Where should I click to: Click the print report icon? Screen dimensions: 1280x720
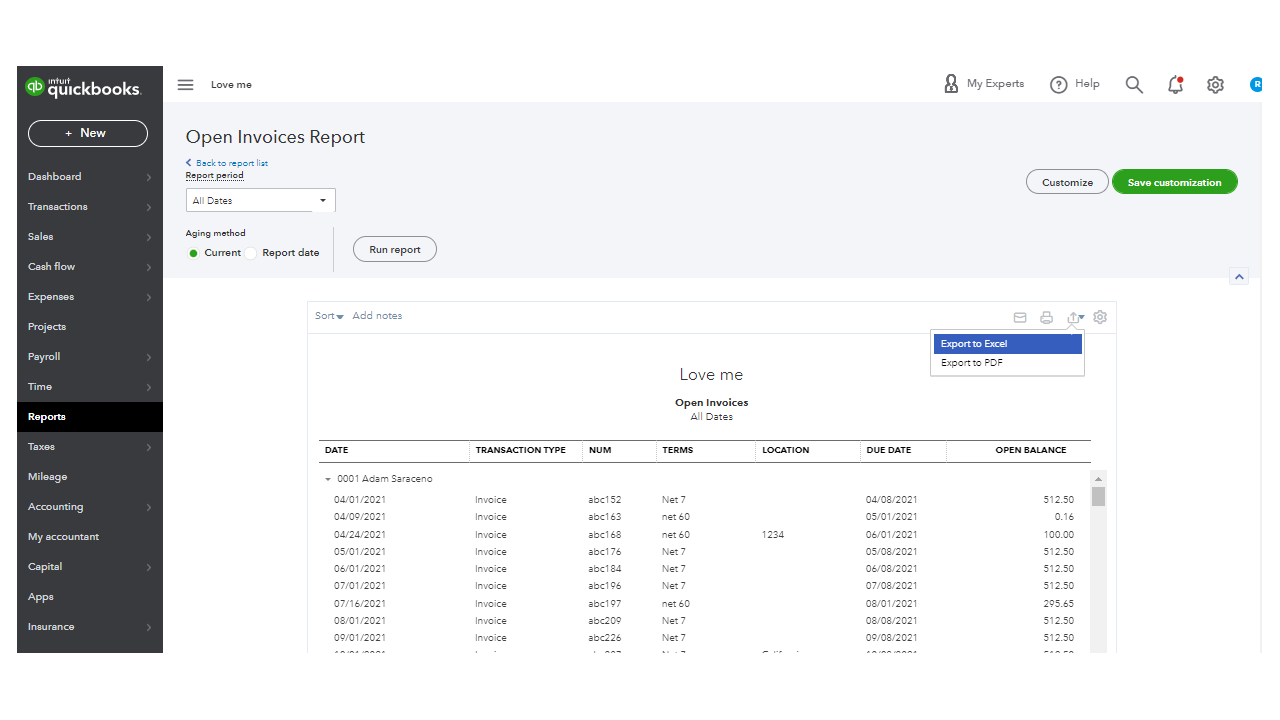click(x=1046, y=317)
